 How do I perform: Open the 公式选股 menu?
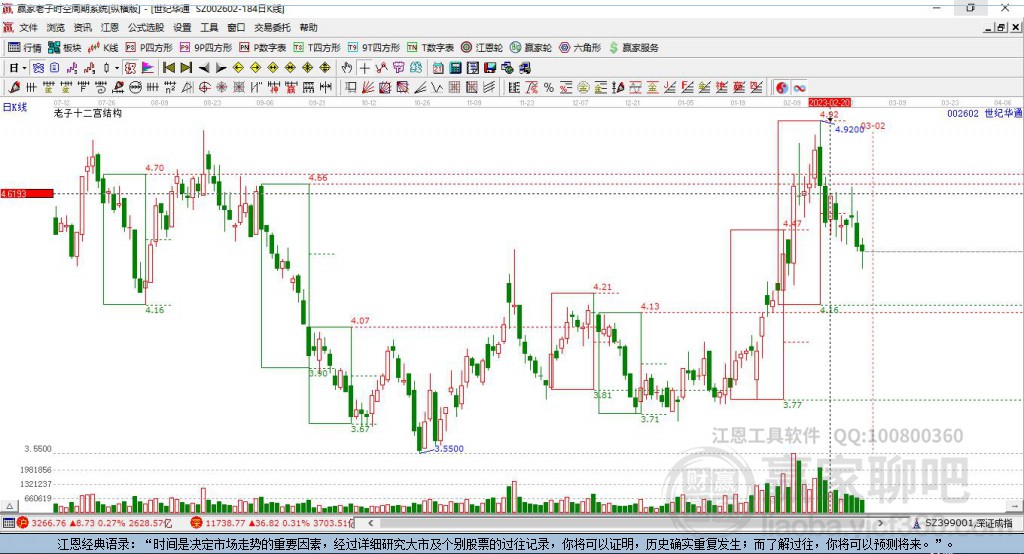pyautogui.click(x=146, y=27)
